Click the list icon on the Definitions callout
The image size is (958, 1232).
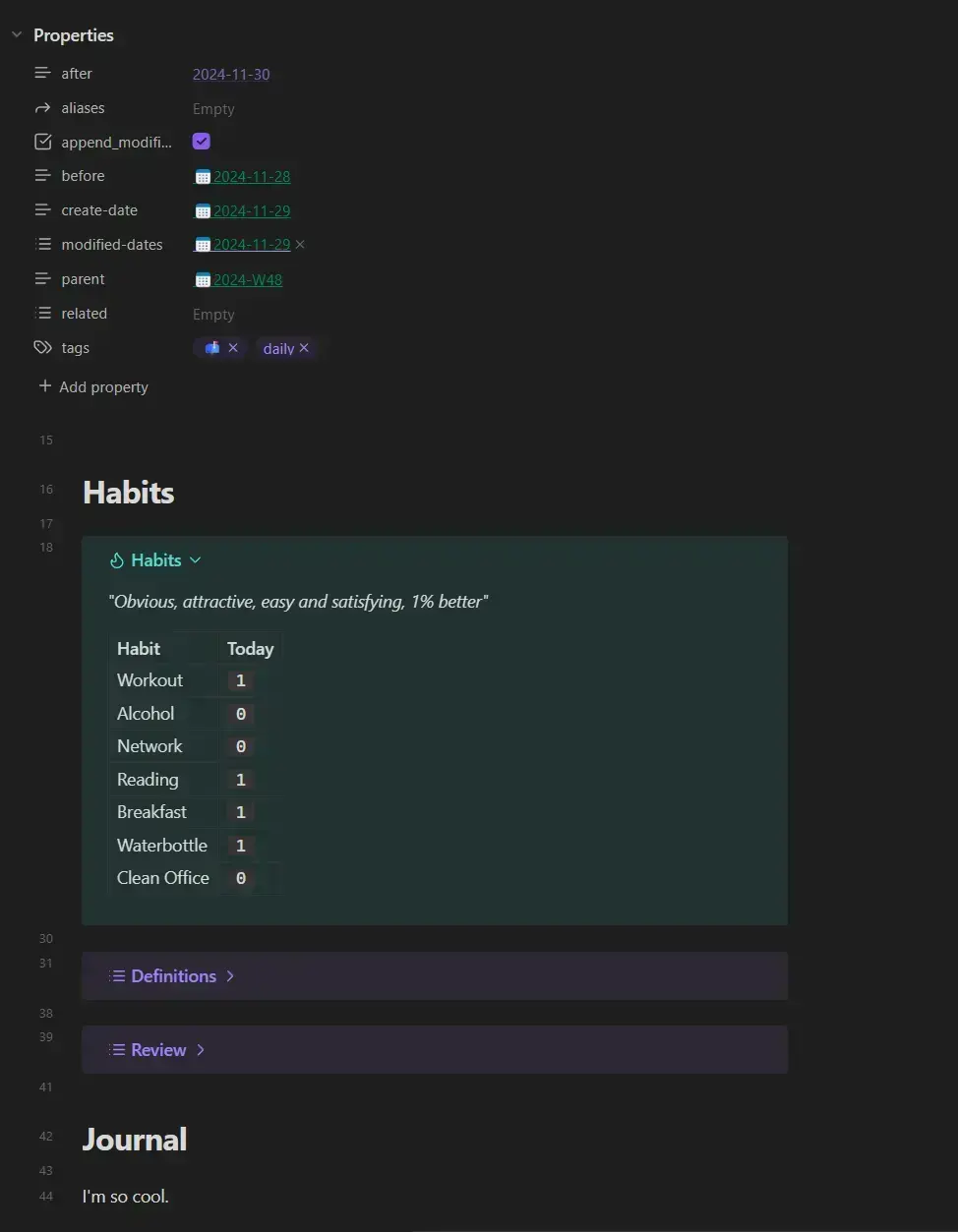tap(117, 976)
